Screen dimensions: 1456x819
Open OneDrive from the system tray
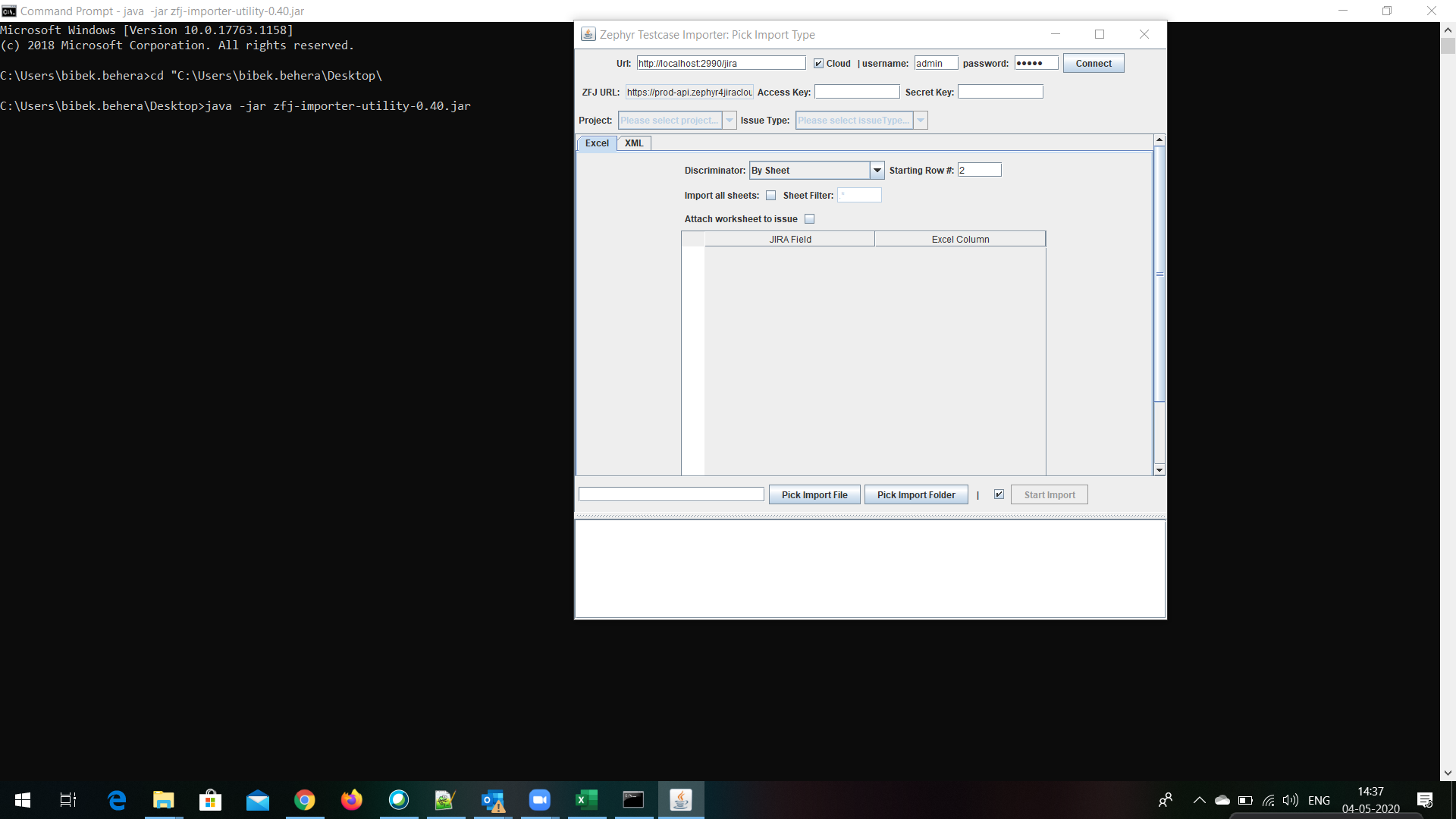[1221, 800]
